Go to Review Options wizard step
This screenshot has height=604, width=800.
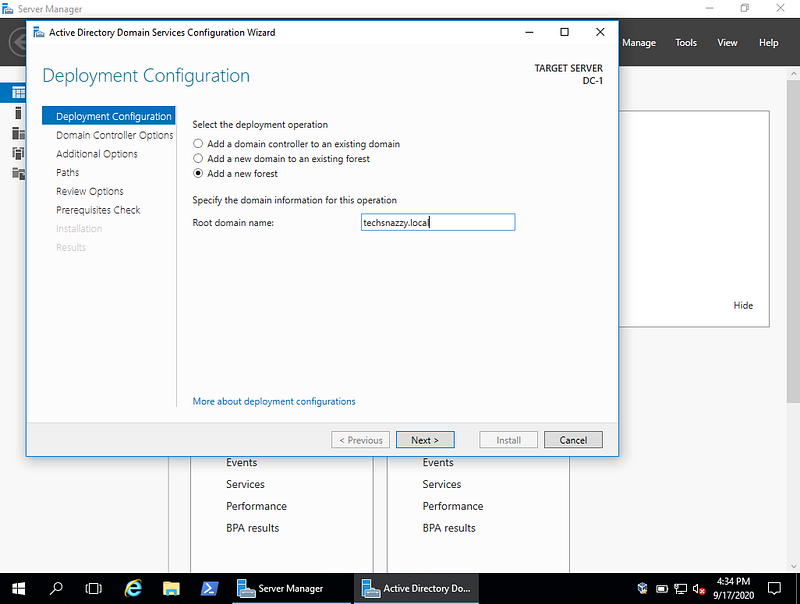(x=90, y=191)
